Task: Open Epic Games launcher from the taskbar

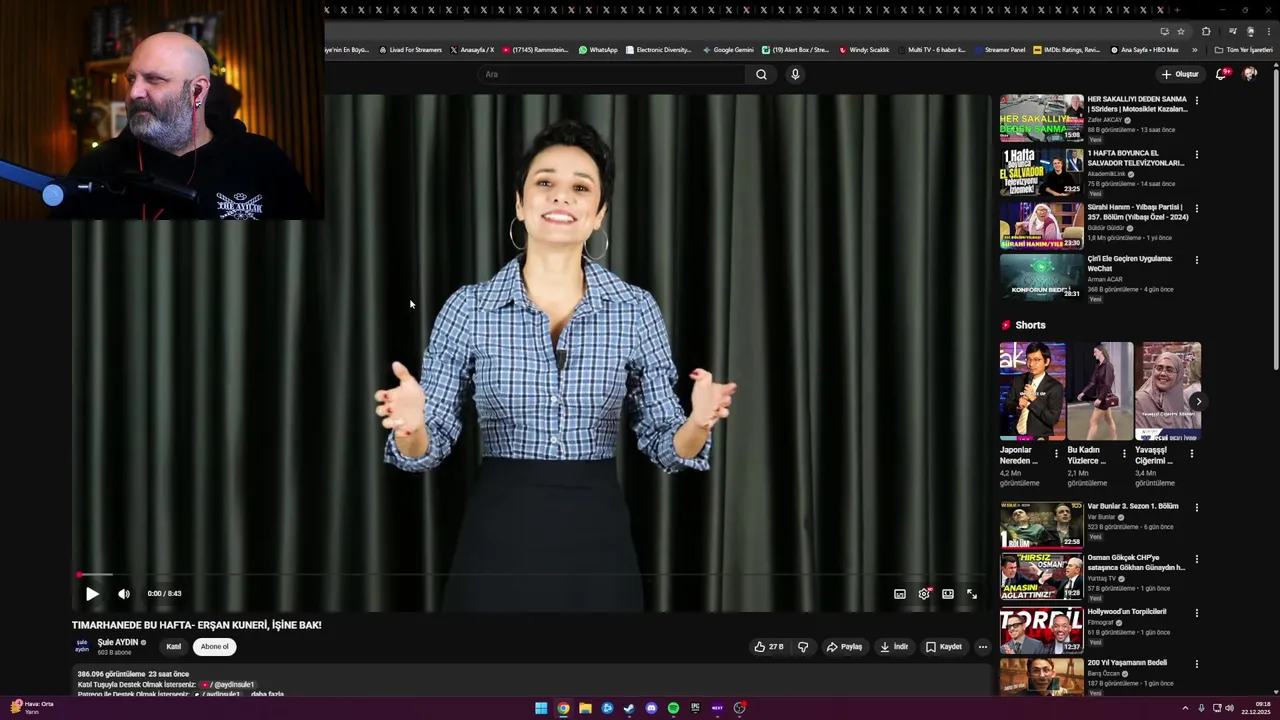Action: [695, 708]
